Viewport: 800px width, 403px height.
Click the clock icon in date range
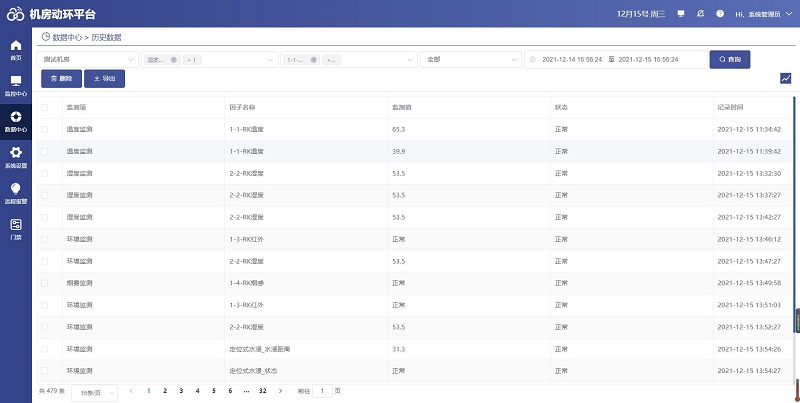coord(533,60)
